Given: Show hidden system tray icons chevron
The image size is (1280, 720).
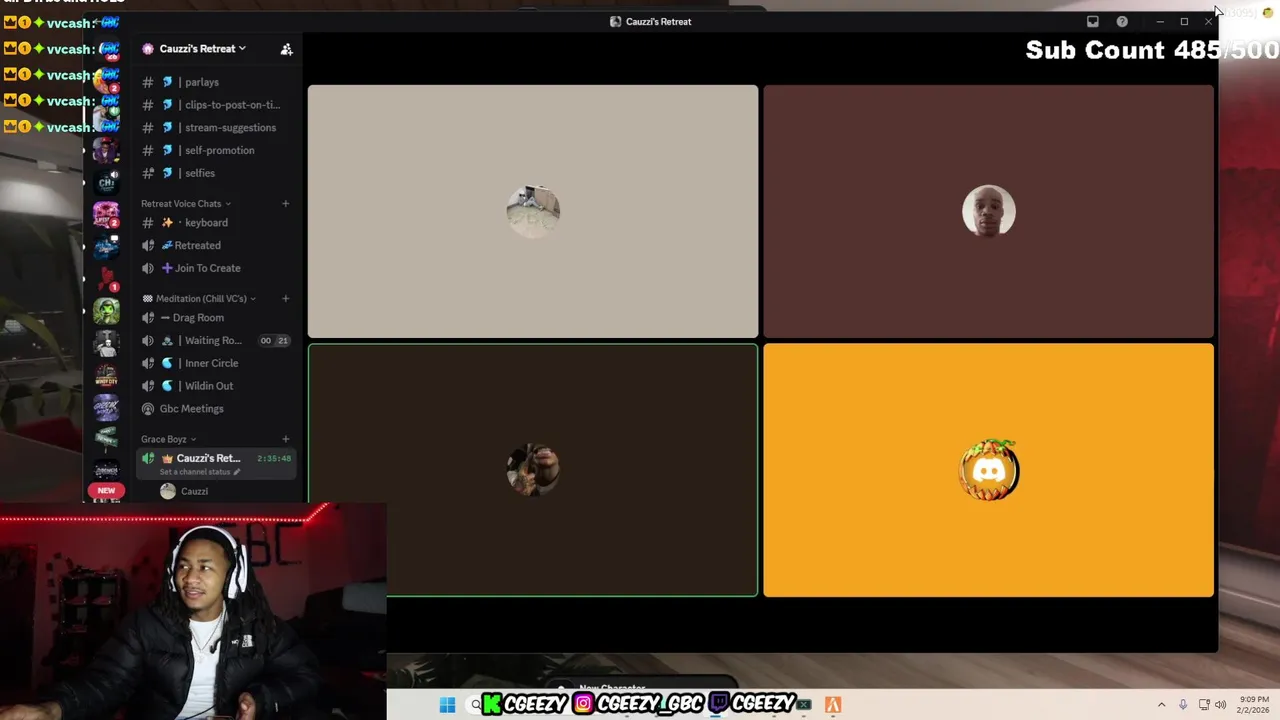Looking at the screenshot, I should pyautogui.click(x=1161, y=705).
